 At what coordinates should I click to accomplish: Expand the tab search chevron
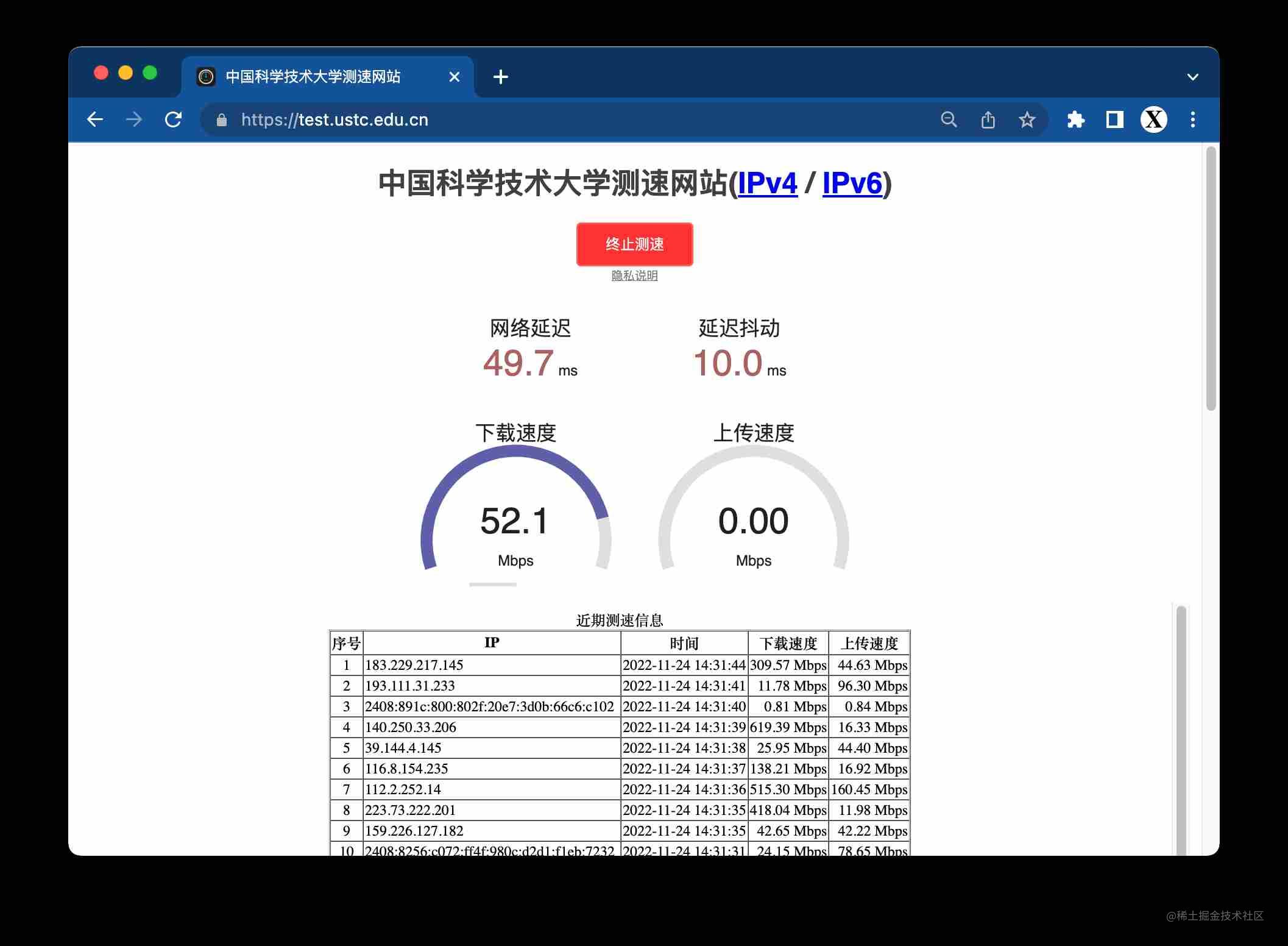(1193, 77)
